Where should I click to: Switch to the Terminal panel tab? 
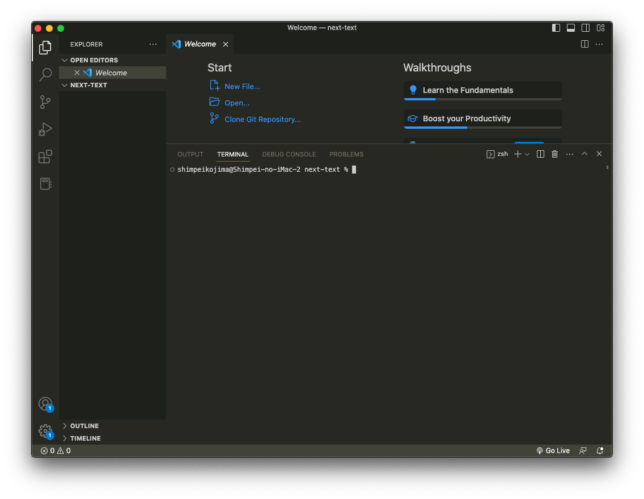coord(232,154)
